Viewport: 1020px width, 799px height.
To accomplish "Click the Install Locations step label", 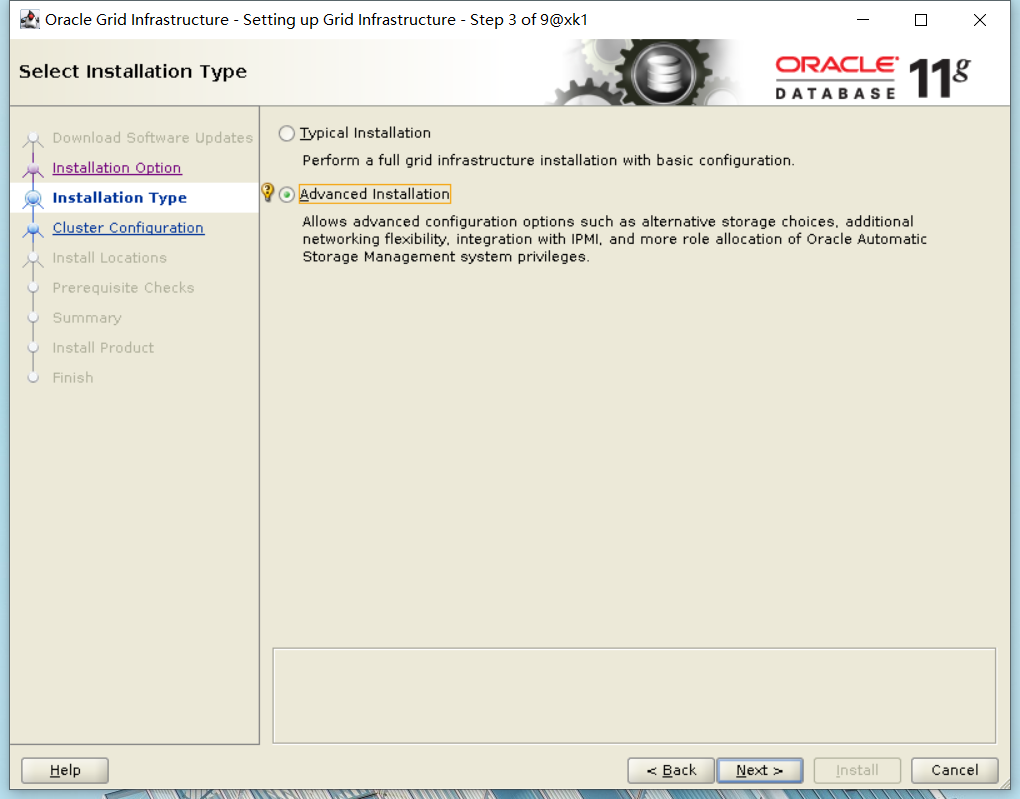I will (109, 258).
